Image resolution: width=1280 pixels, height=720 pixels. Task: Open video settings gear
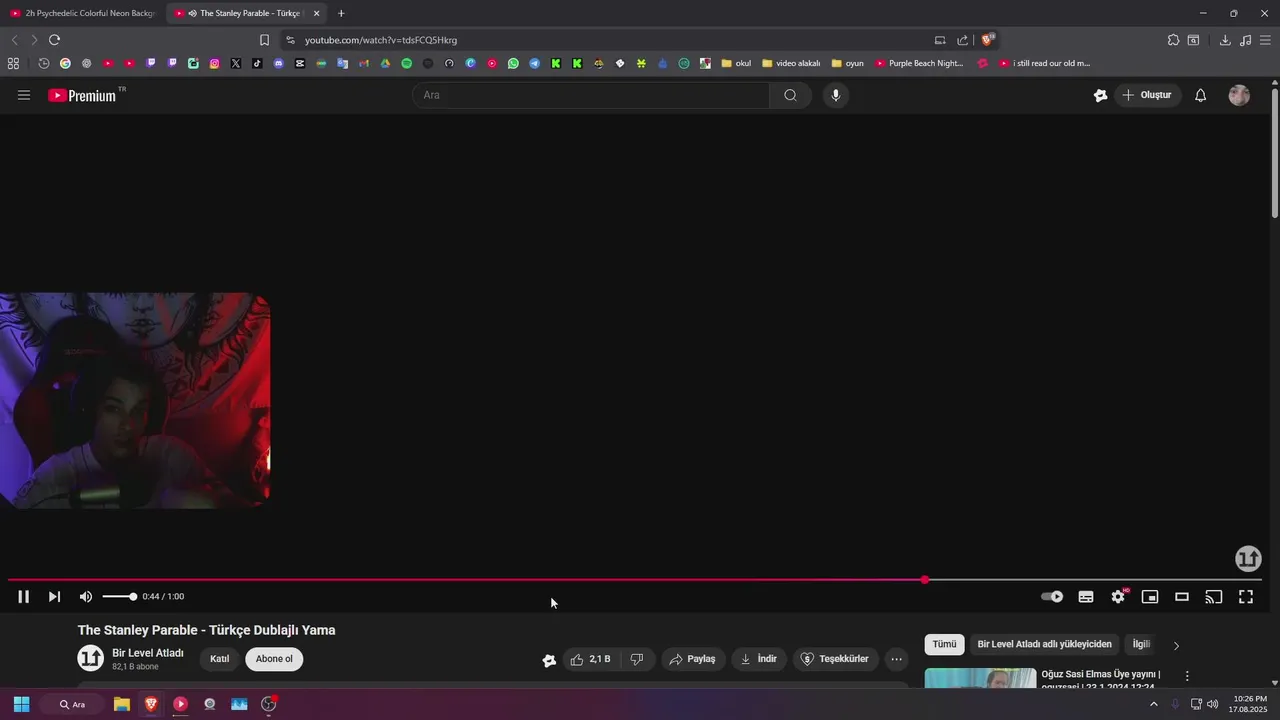pyautogui.click(x=1118, y=597)
